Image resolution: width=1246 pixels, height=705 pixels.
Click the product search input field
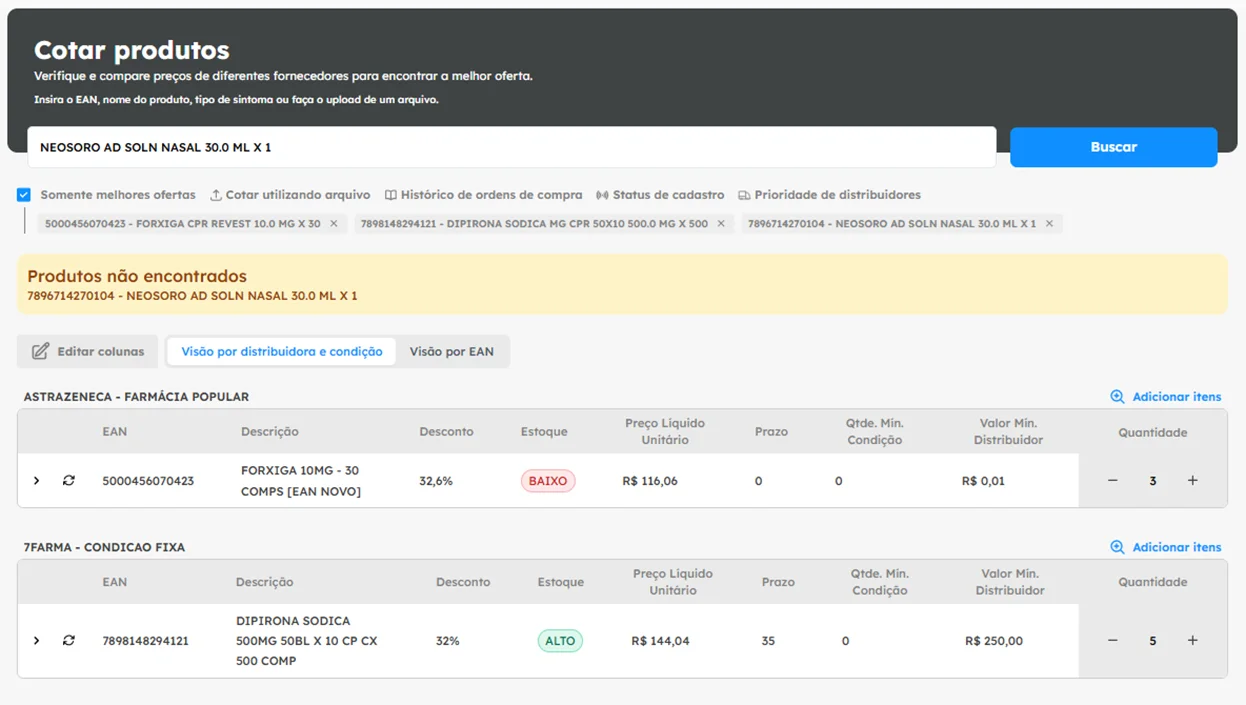511,147
